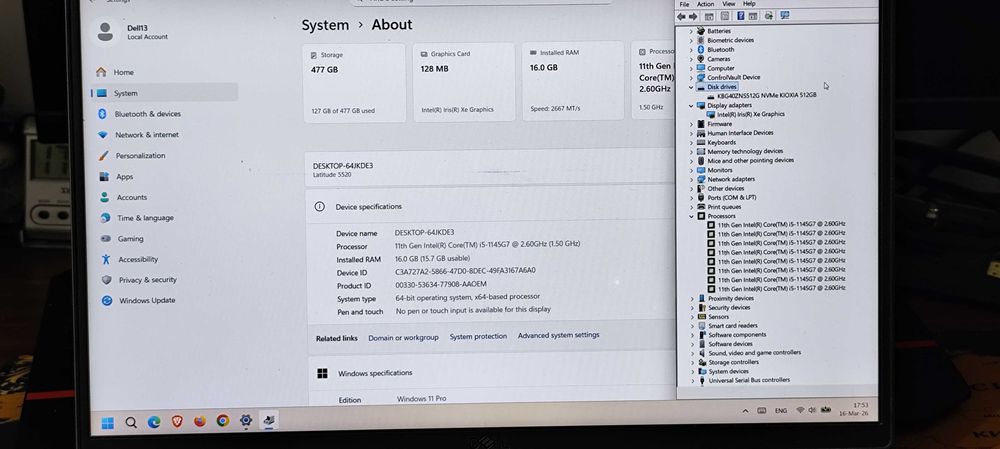Open Domain or workgroup link
The image size is (1000, 449).
(x=403, y=337)
